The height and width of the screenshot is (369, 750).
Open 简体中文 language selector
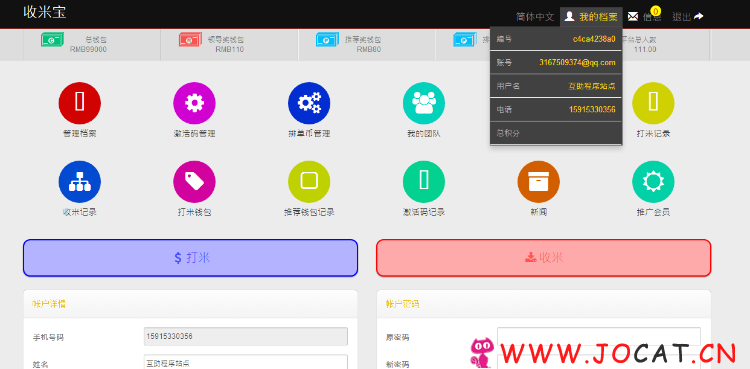click(535, 17)
